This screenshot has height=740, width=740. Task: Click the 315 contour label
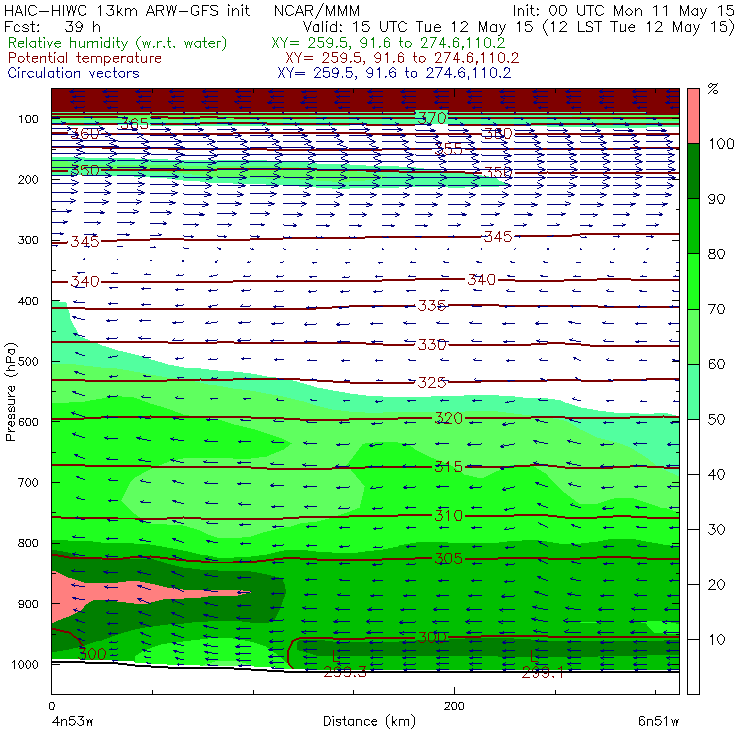tap(448, 467)
